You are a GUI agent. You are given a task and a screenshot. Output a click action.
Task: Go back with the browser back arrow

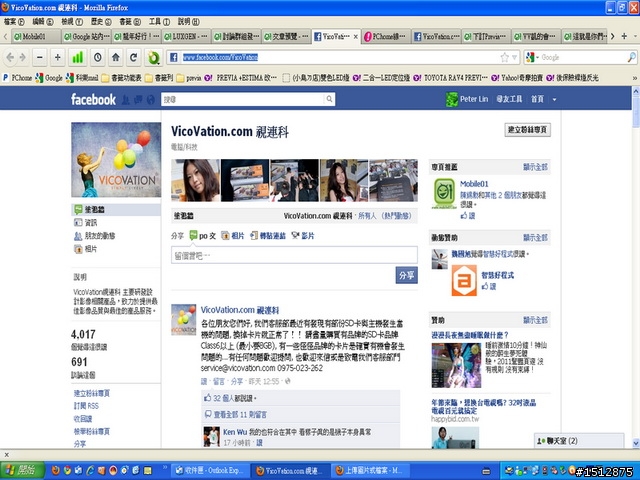pos(10,58)
